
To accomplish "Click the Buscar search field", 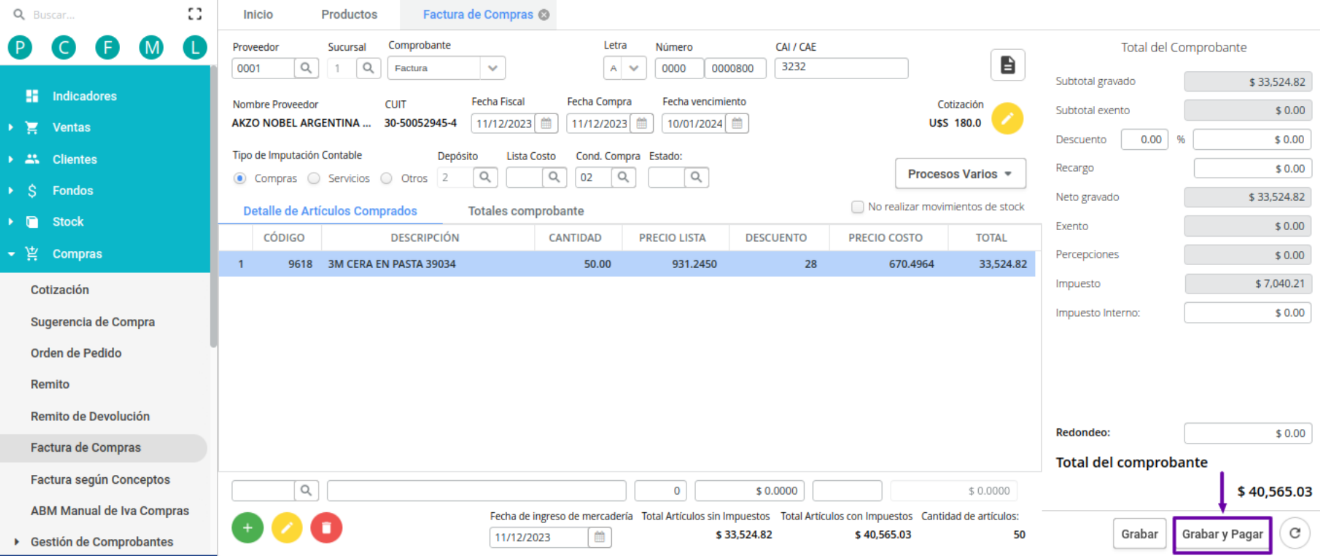I will coord(100,15).
